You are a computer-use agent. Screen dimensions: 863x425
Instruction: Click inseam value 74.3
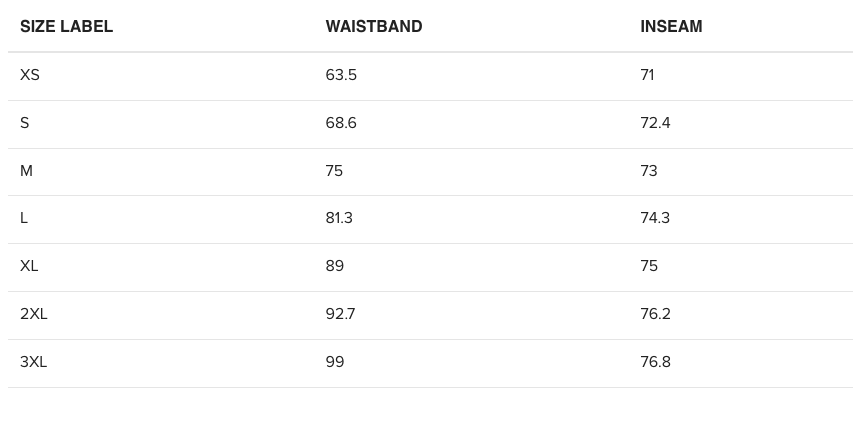[655, 218]
